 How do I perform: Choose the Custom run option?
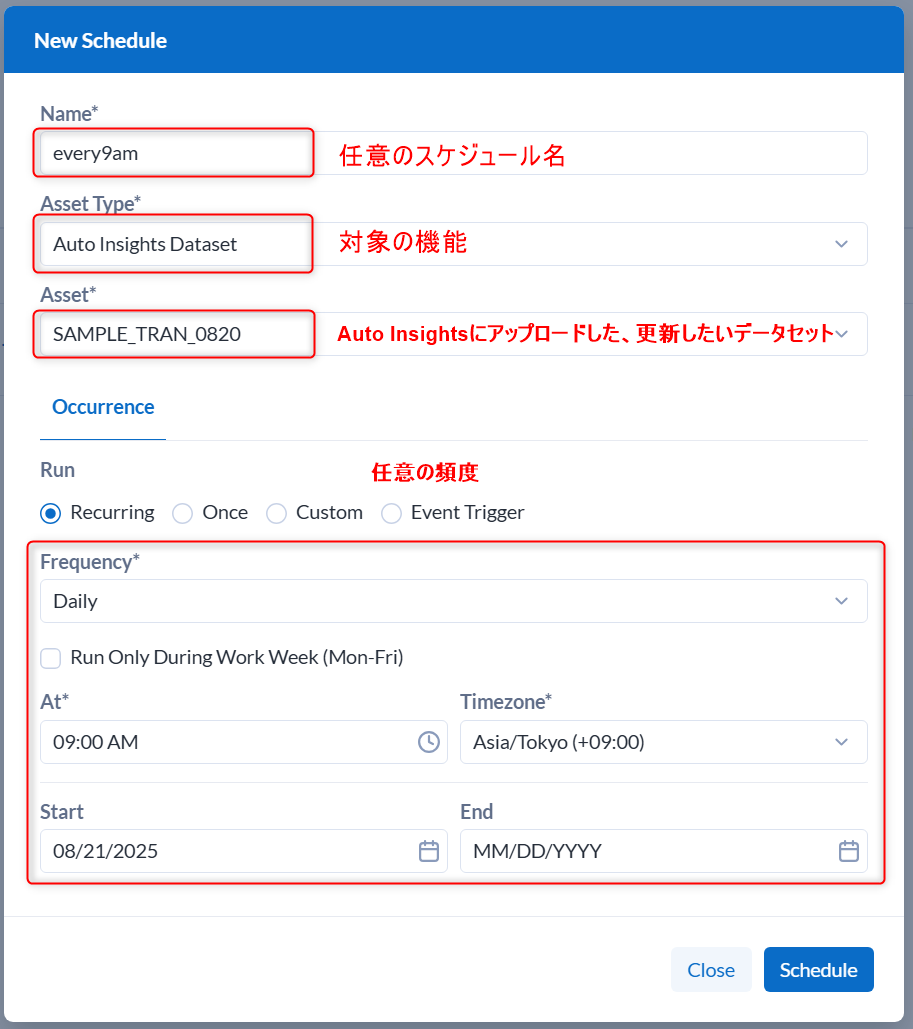[x=276, y=513]
